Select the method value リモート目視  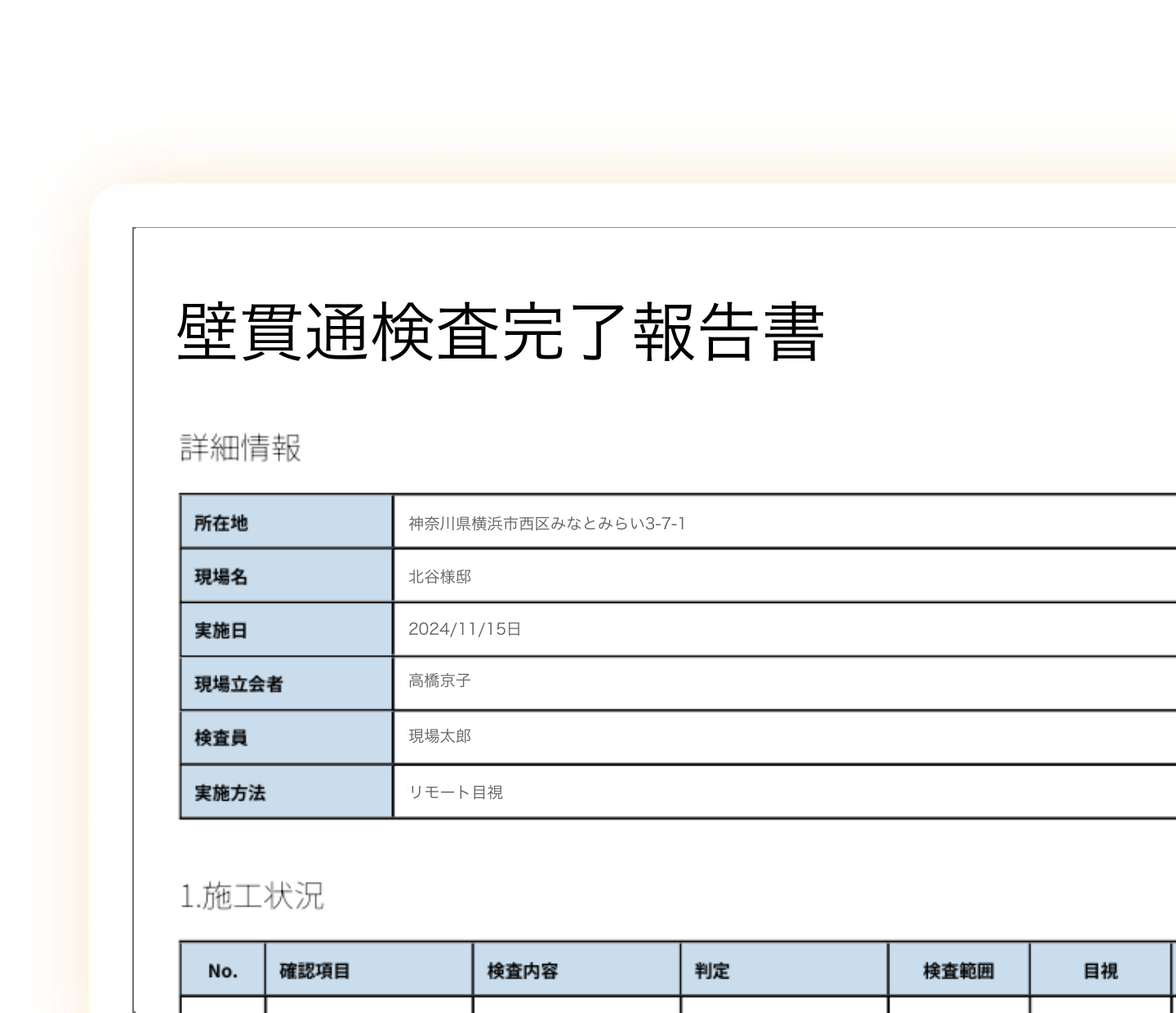click(x=455, y=792)
